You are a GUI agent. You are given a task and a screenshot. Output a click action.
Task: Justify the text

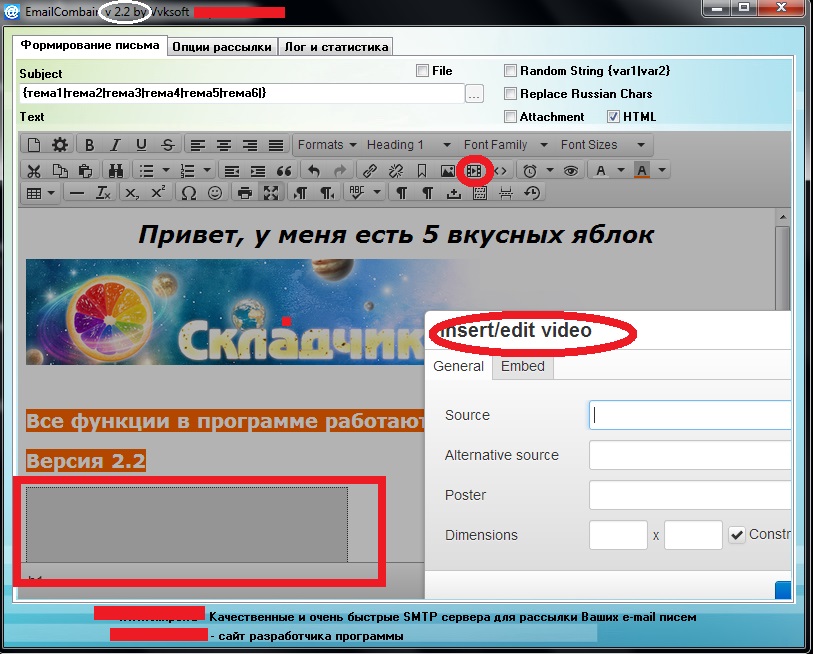tap(276, 145)
